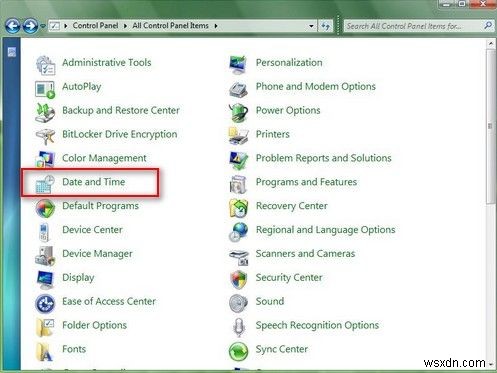Open the Recovery Center icon

[x=239, y=208]
